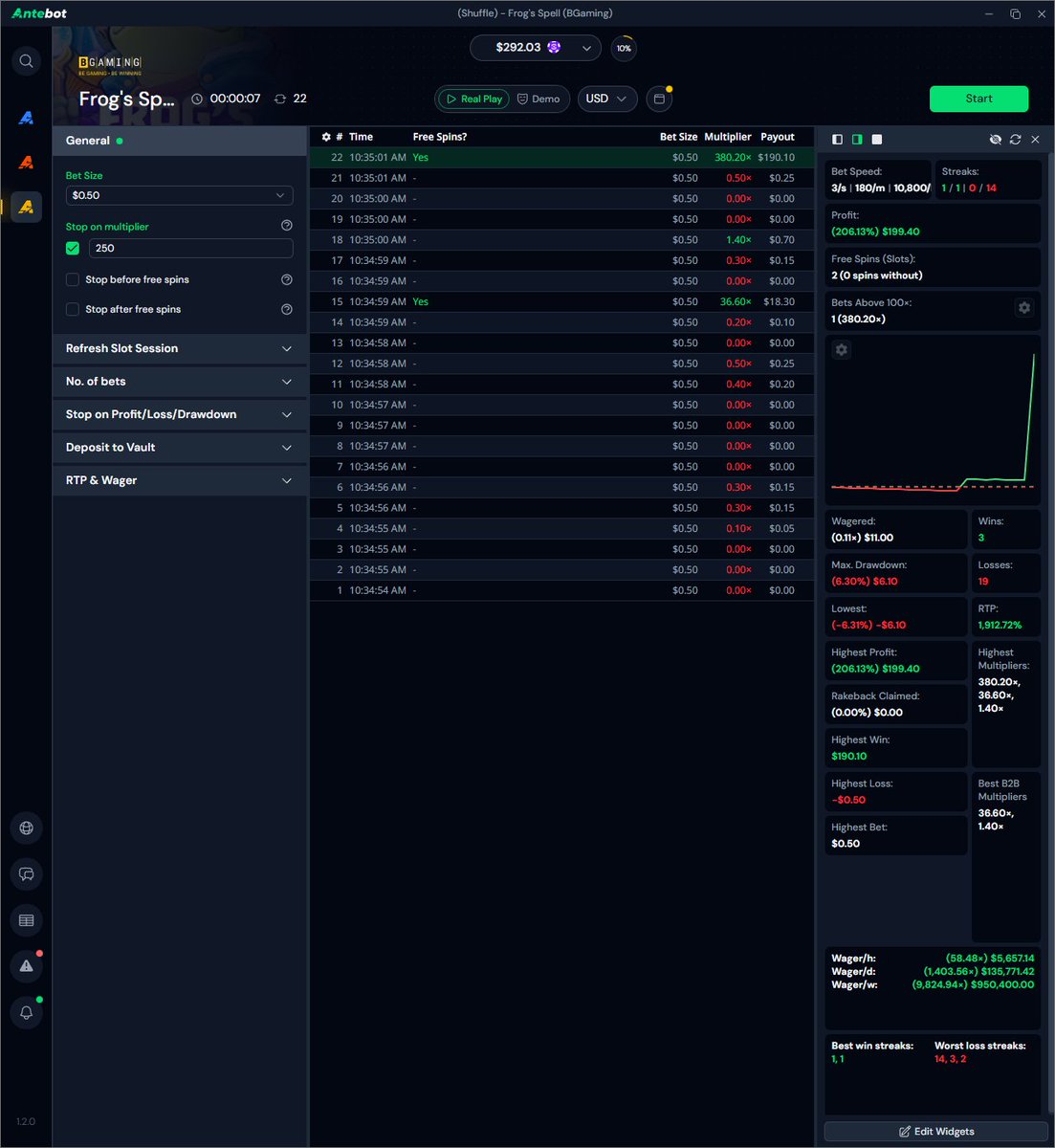The width and height of the screenshot is (1055, 1148).
Task: Open the profit chart gear settings
Action: [x=842, y=350]
